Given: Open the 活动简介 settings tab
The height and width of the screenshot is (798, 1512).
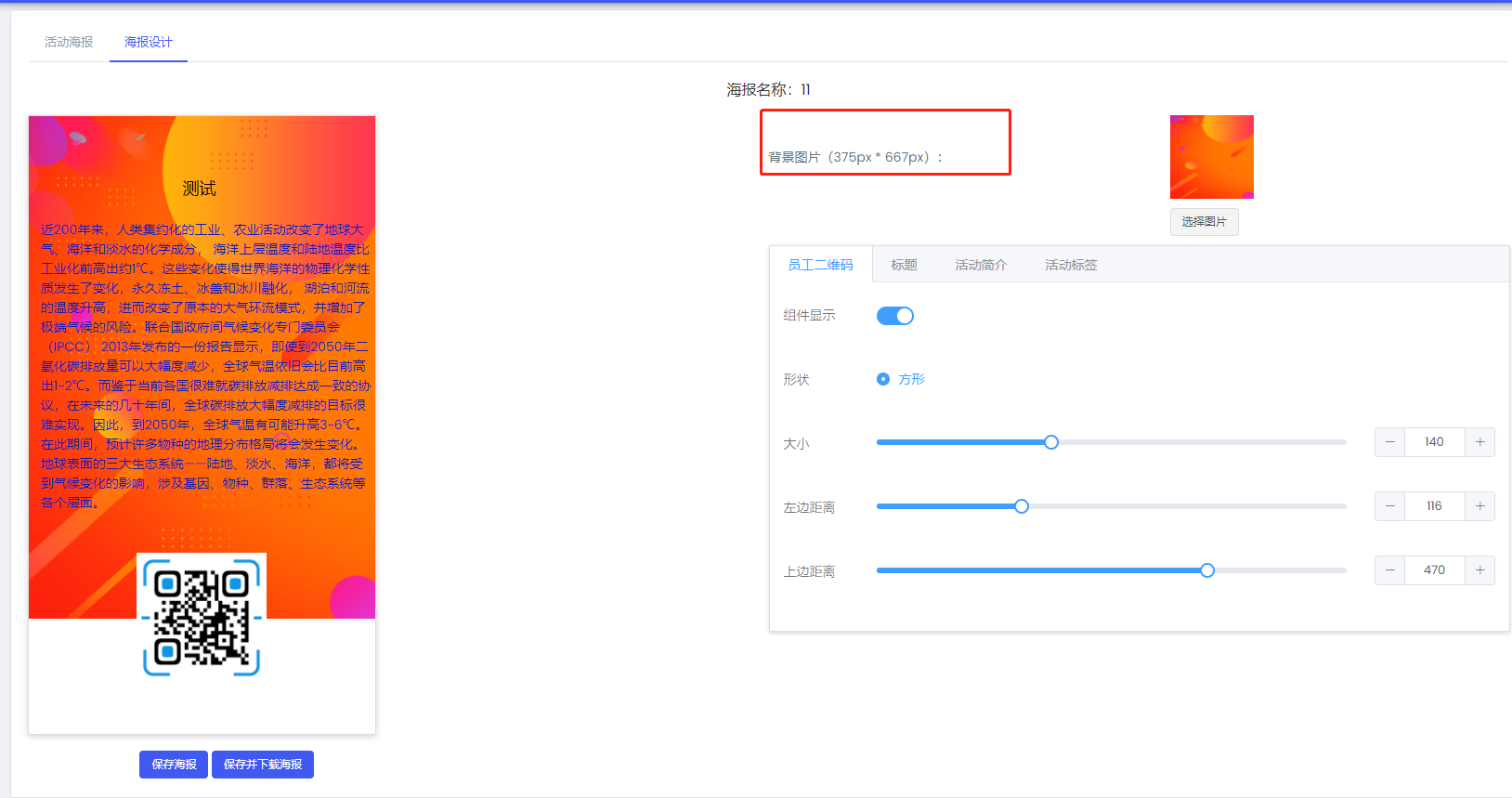Looking at the screenshot, I should tap(981, 265).
